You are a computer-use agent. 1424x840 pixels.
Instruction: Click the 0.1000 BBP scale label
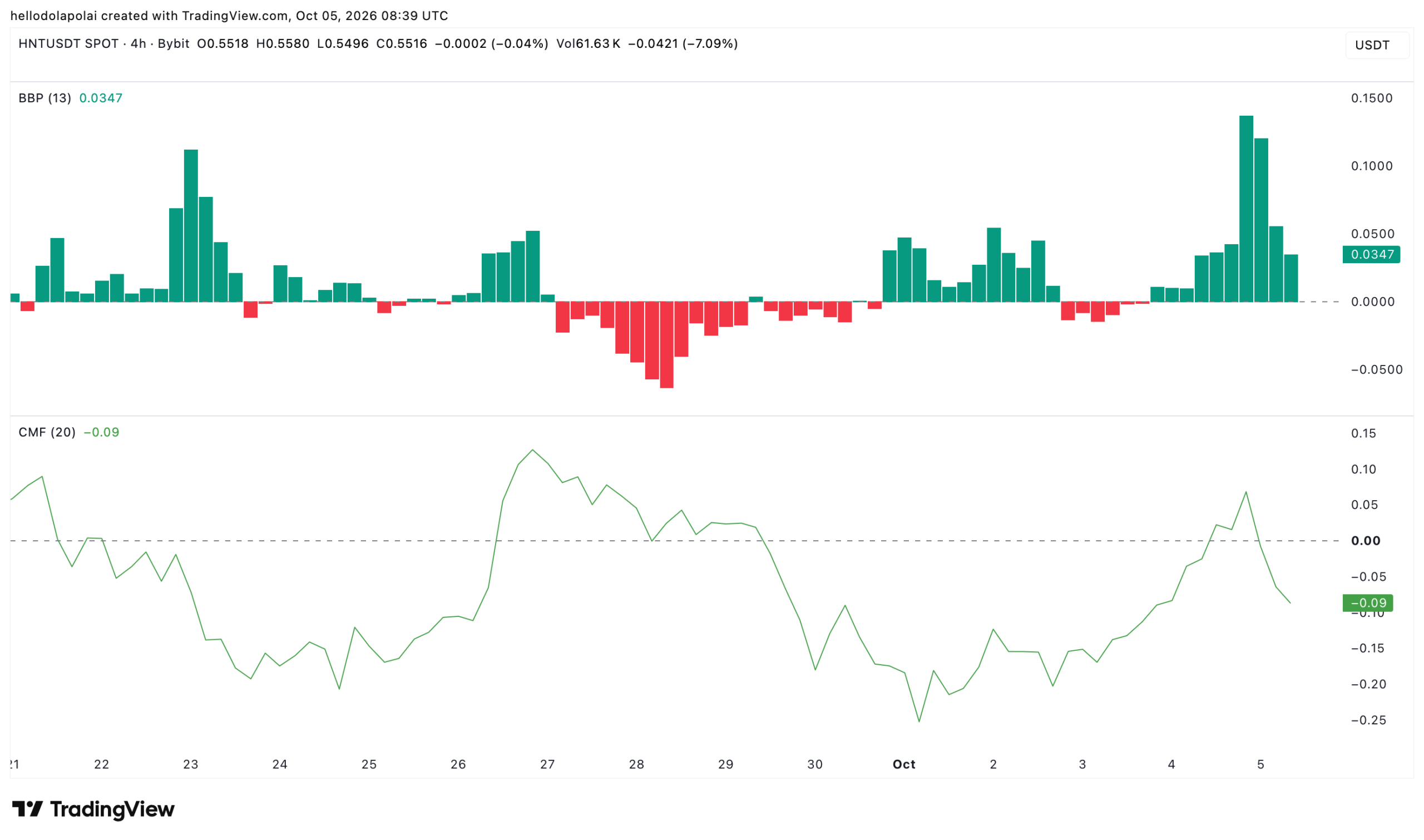click(1372, 166)
